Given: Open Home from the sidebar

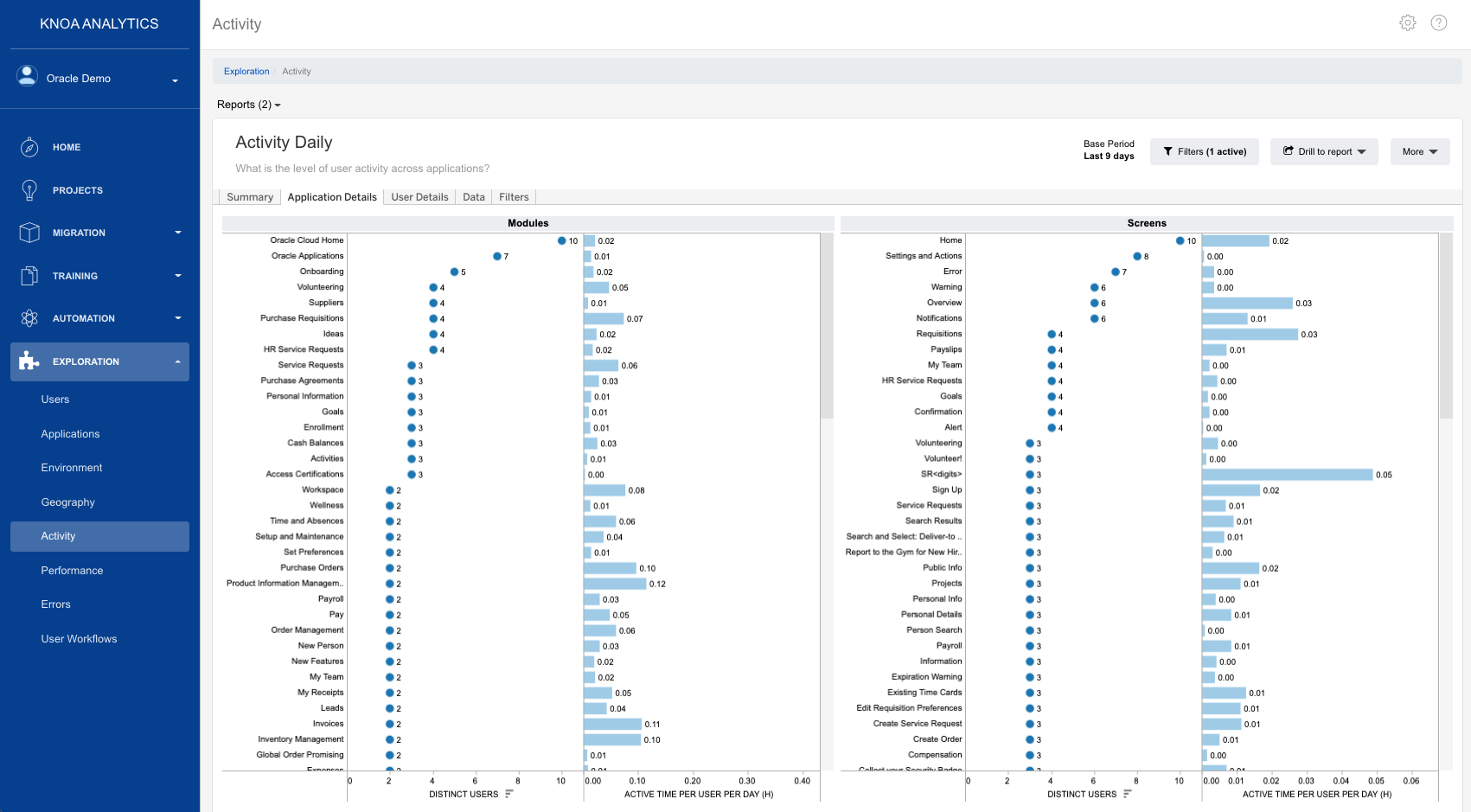Looking at the screenshot, I should [30, 147].
